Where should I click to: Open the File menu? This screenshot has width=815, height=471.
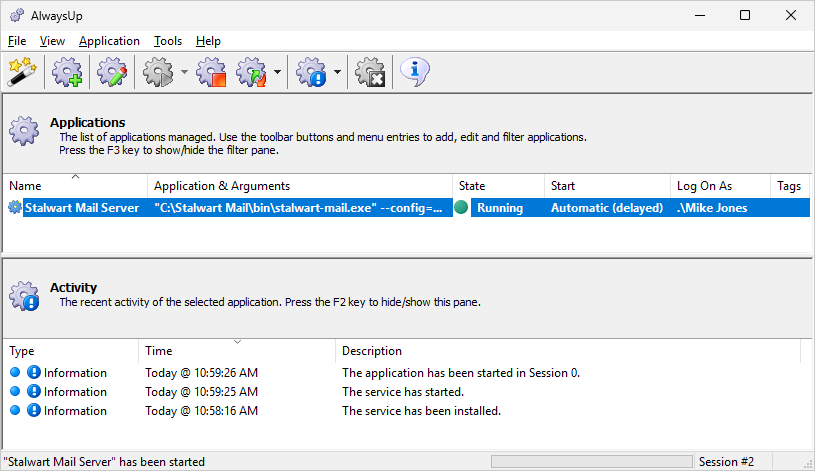point(17,41)
